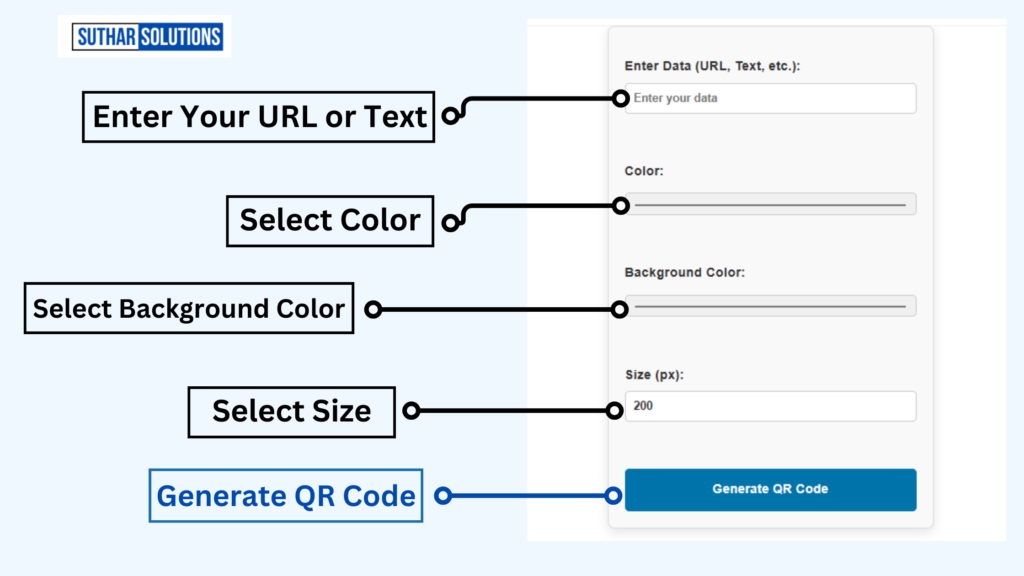Click the circle marker beside 'Enter Your URL or Text'

click(450, 116)
